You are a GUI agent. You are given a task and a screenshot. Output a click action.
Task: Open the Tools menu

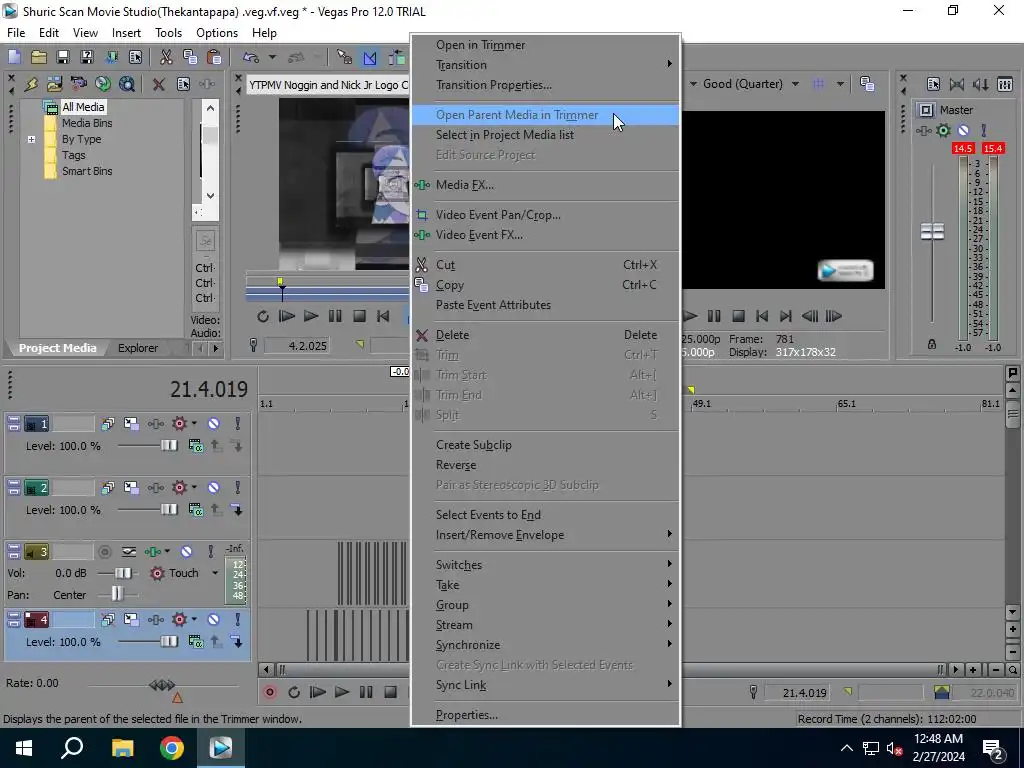pyautogui.click(x=168, y=33)
